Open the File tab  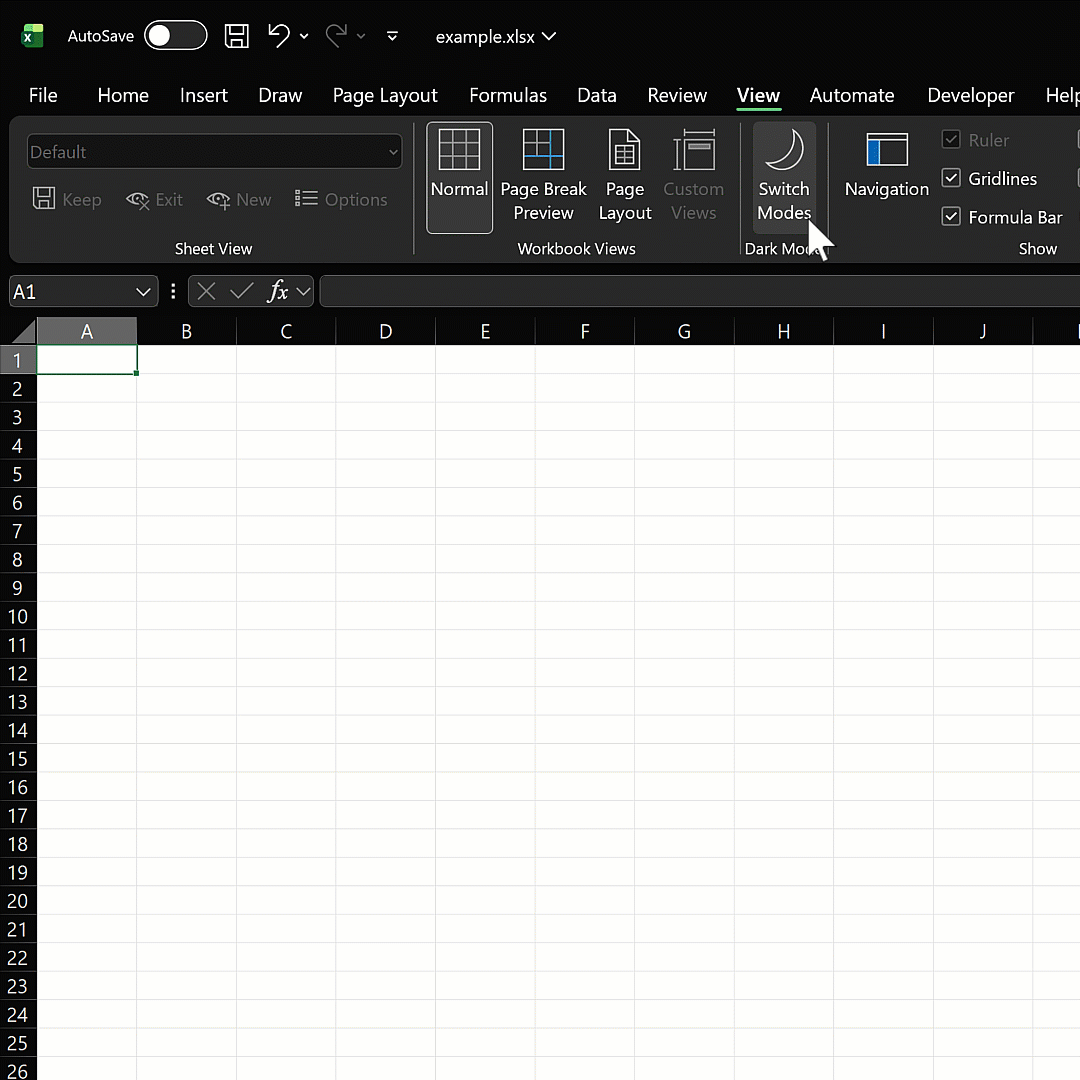(x=43, y=95)
